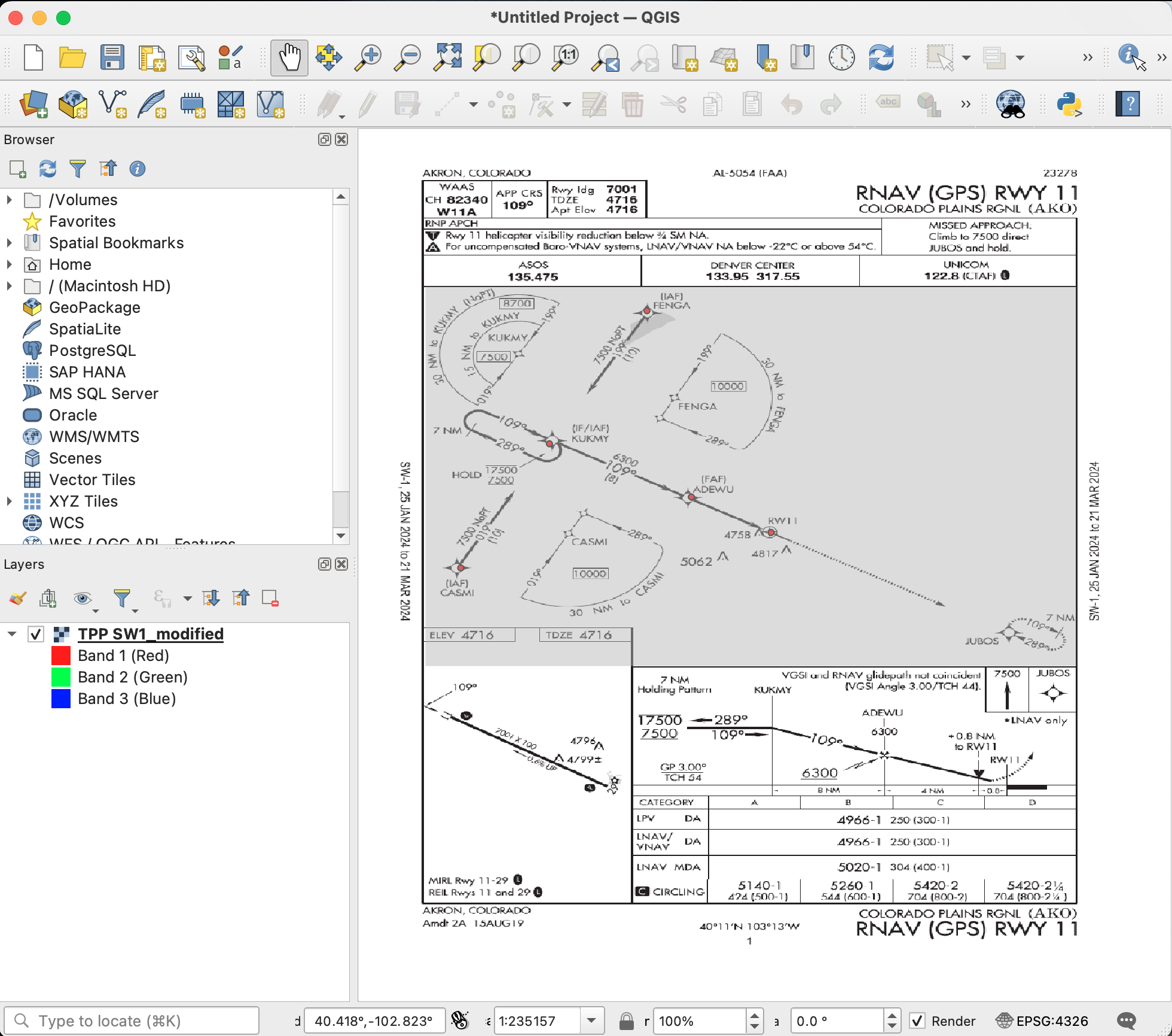Click the EPSG:4326 CRS button
The image size is (1172, 1036).
[1042, 1020]
